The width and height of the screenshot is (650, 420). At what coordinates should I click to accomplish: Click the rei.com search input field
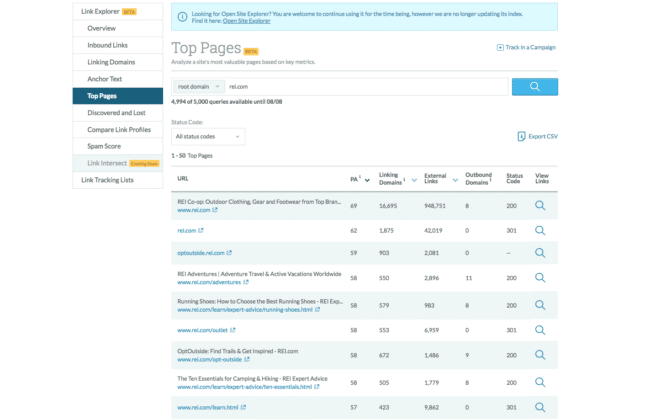point(367,87)
